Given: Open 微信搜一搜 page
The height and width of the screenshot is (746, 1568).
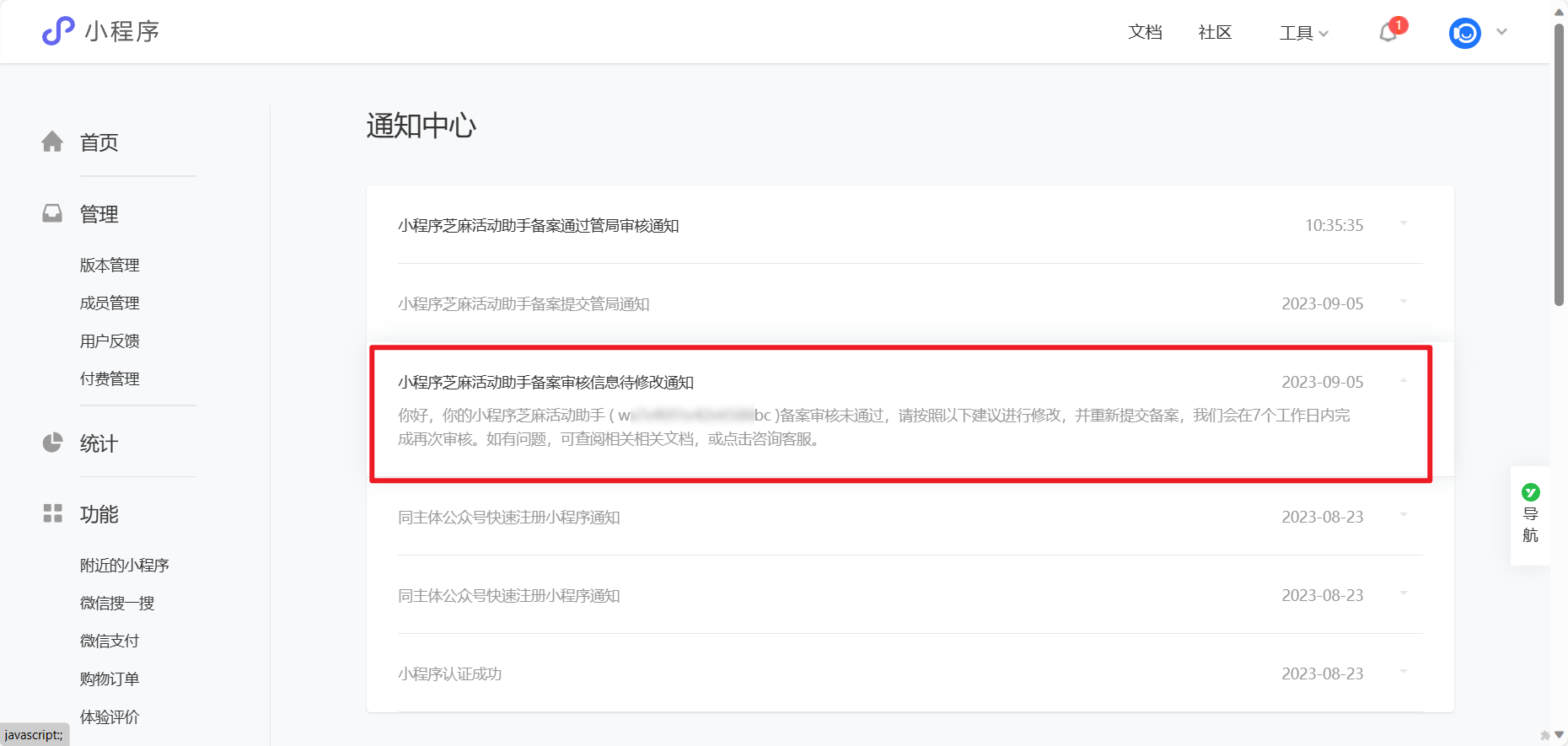Looking at the screenshot, I should tap(117, 603).
